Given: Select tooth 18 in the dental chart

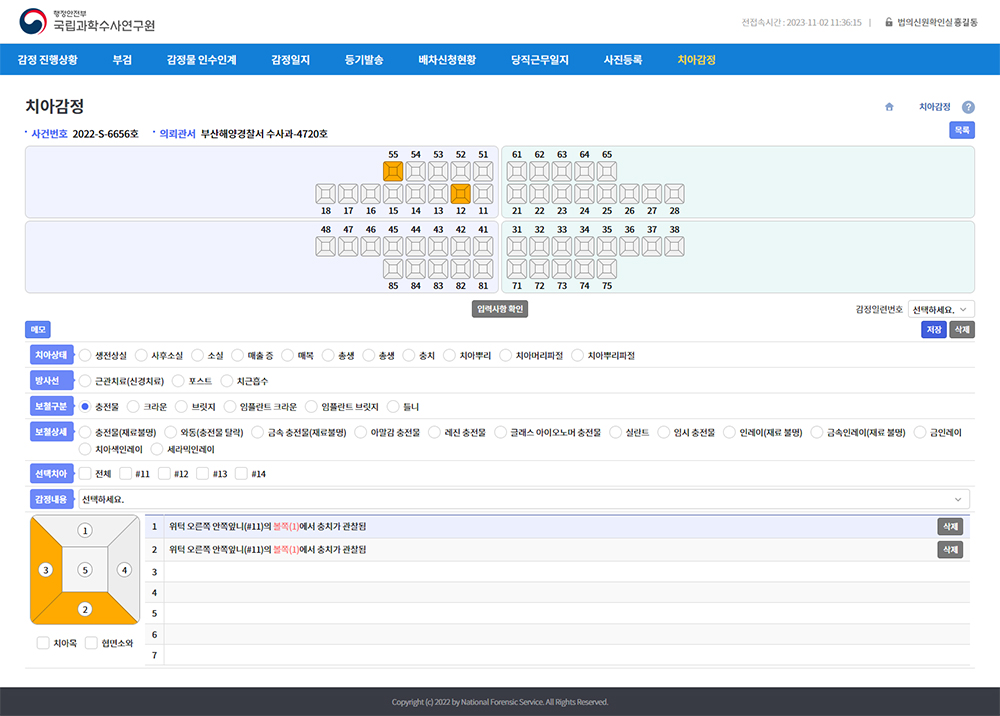Looking at the screenshot, I should (325, 194).
